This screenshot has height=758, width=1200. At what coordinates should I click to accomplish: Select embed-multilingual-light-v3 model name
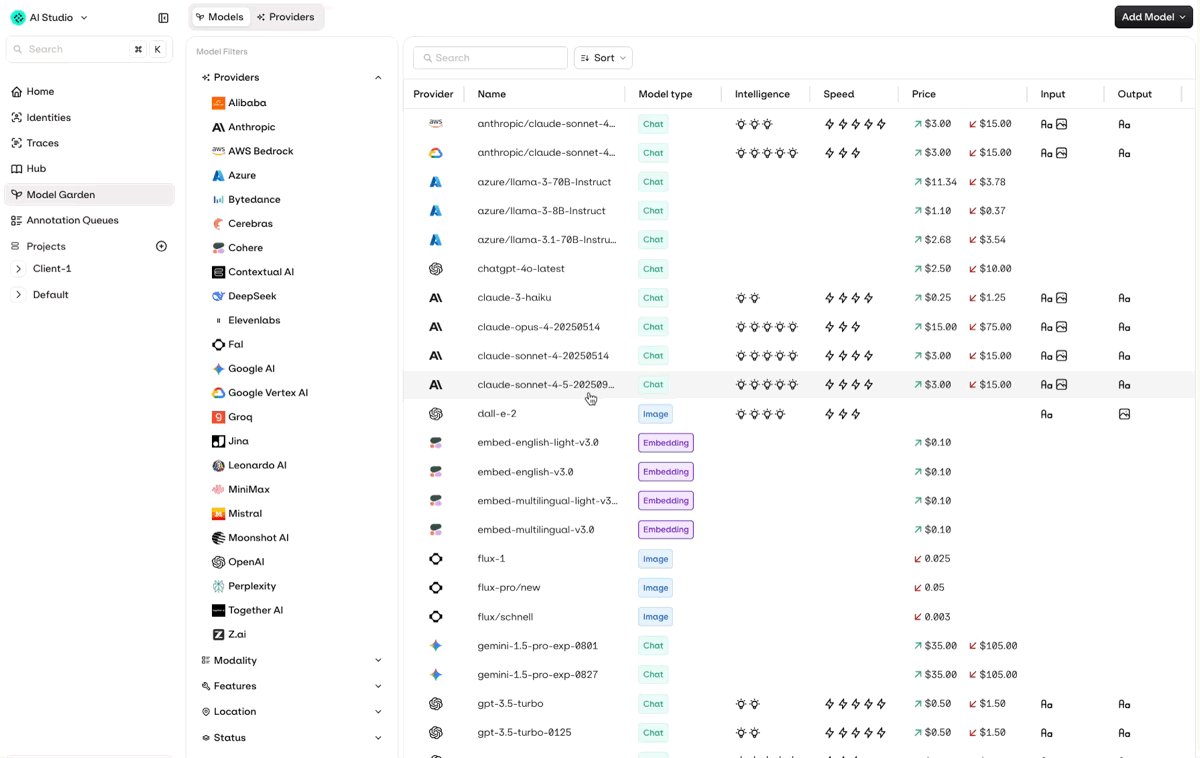tap(548, 501)
